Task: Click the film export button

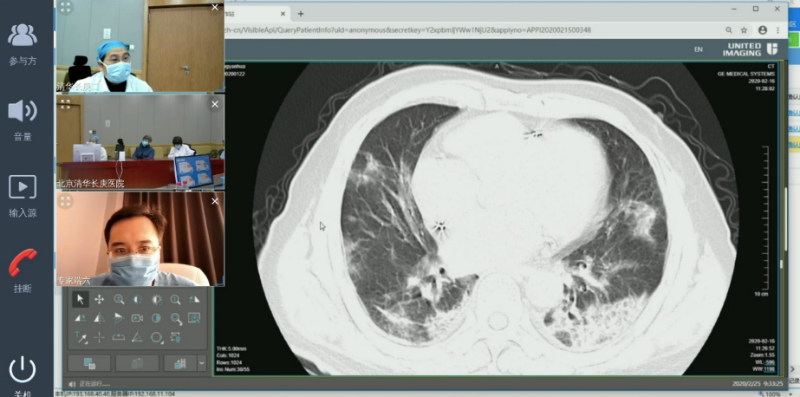Action: tap(180, 363)
